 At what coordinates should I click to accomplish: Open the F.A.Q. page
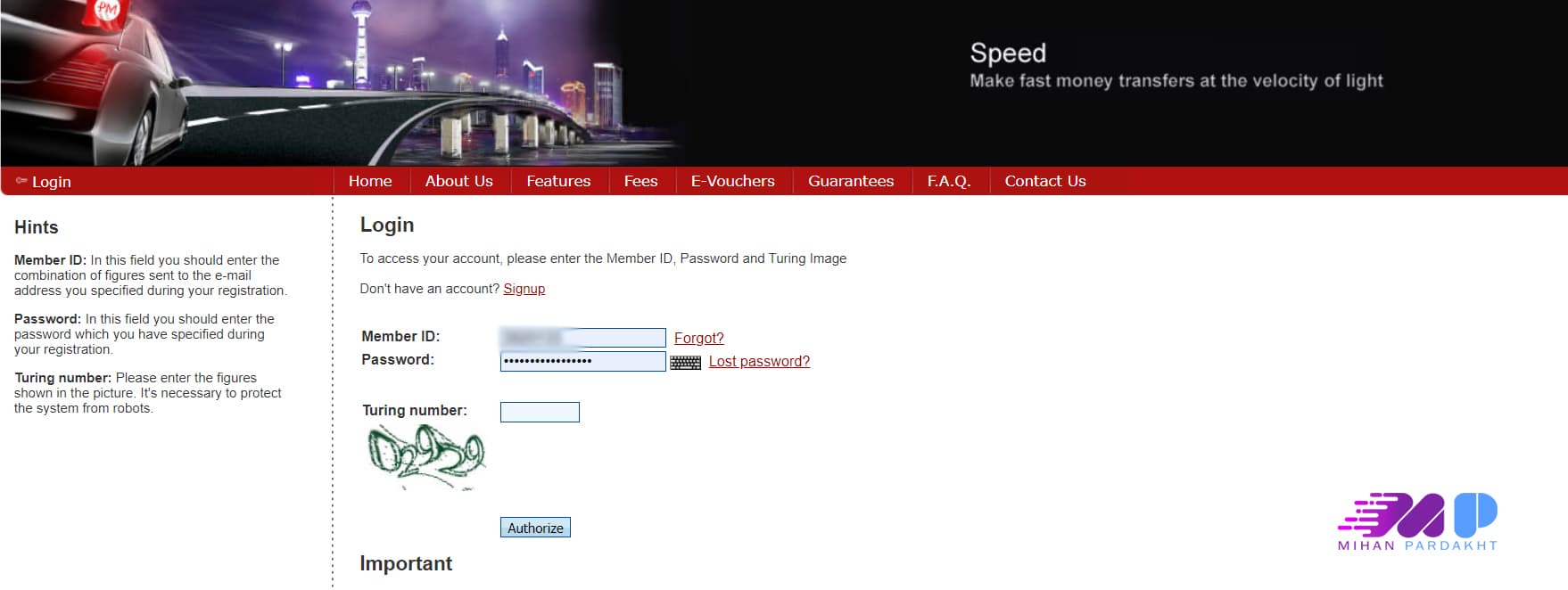948,181
